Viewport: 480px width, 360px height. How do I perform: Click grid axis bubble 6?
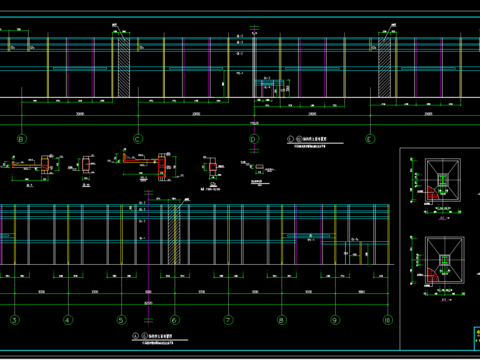coord(175,320)
